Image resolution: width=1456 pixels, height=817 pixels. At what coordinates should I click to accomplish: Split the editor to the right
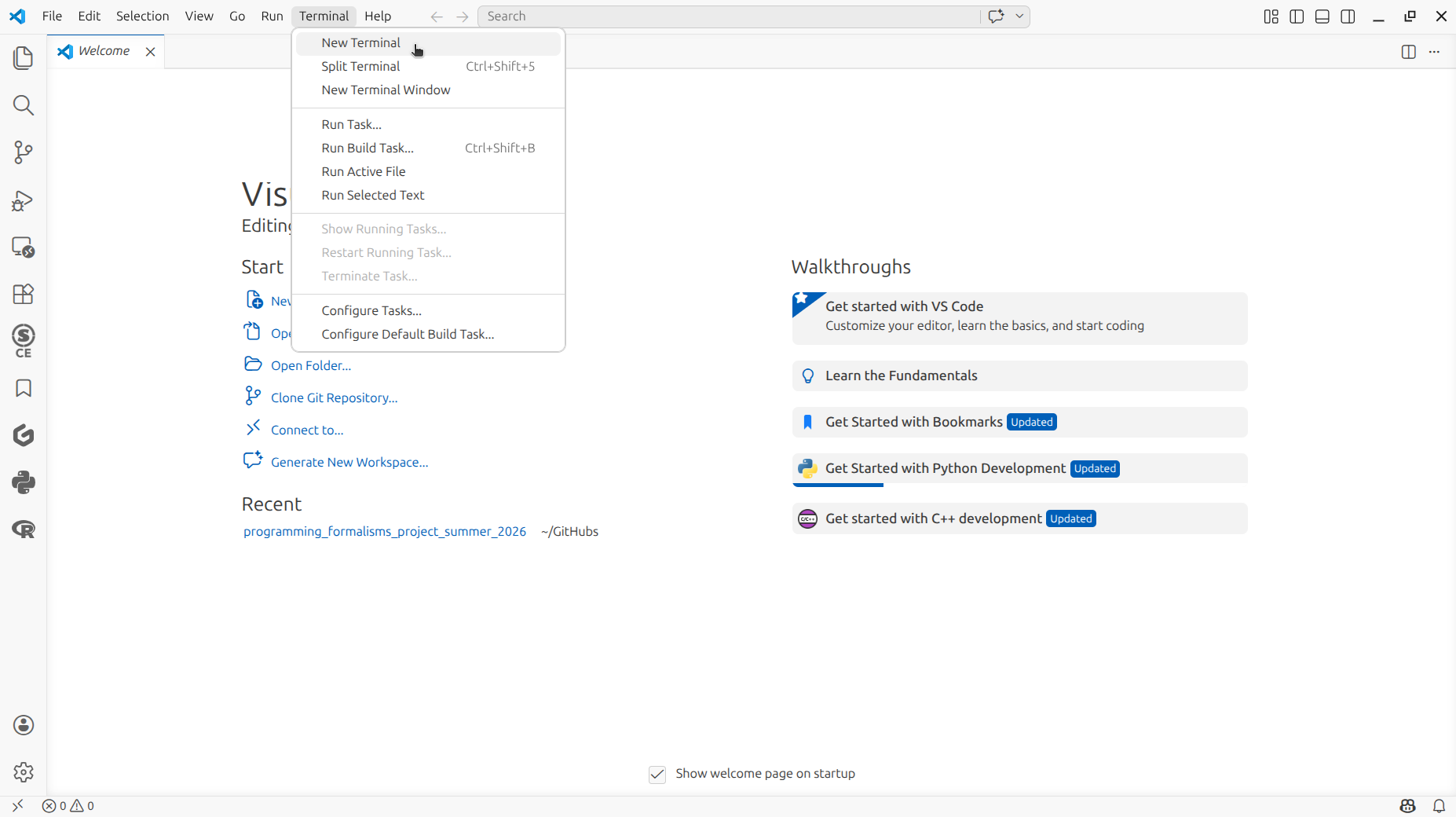point(1409,52)
